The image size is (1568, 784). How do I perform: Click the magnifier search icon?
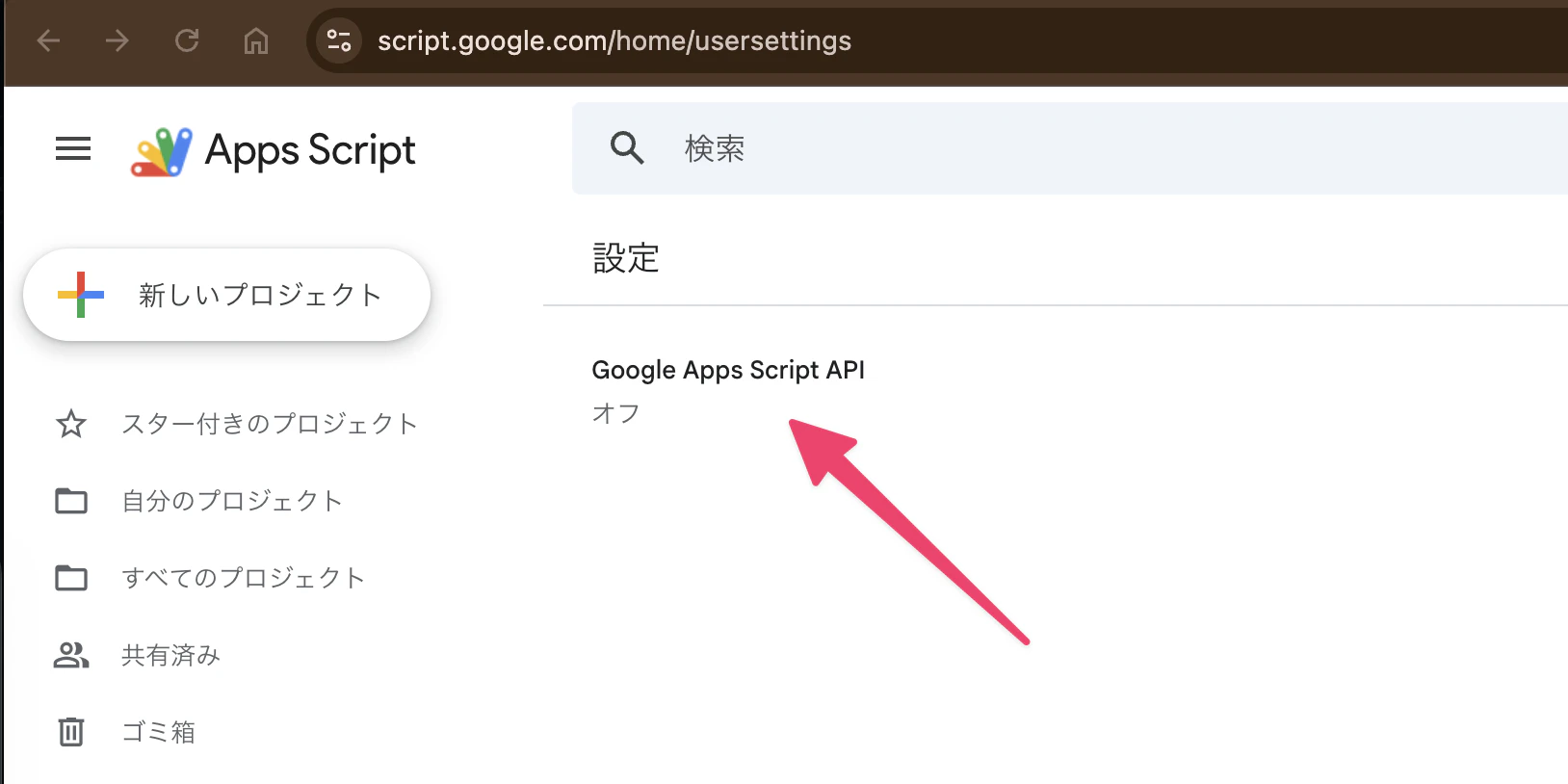pyautogui.click(x=627, y=148)
